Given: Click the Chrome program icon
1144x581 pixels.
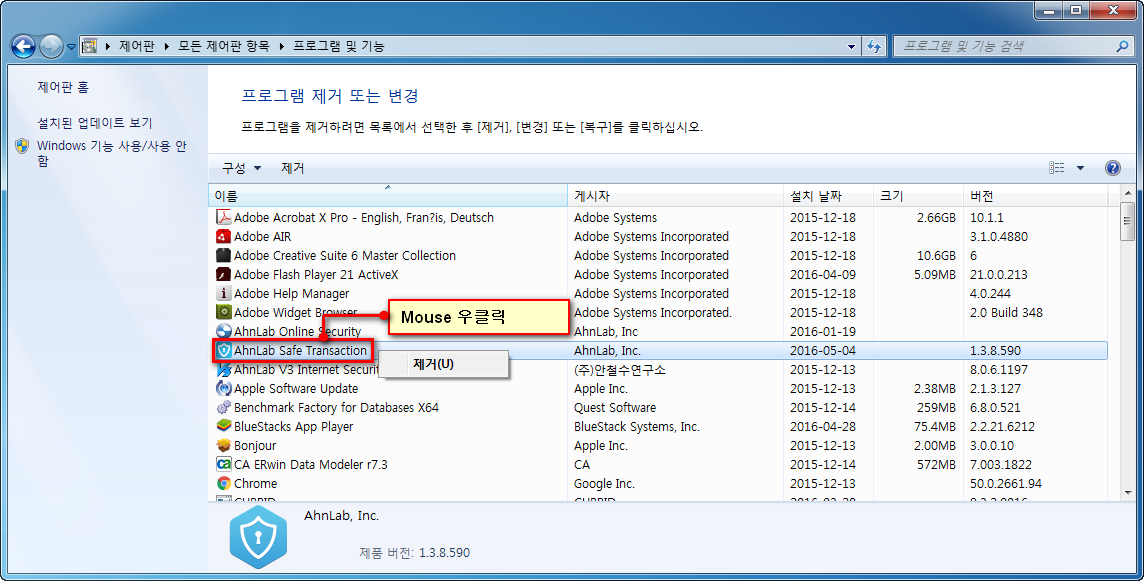Looking at the screenshot, I should [223, 483].
